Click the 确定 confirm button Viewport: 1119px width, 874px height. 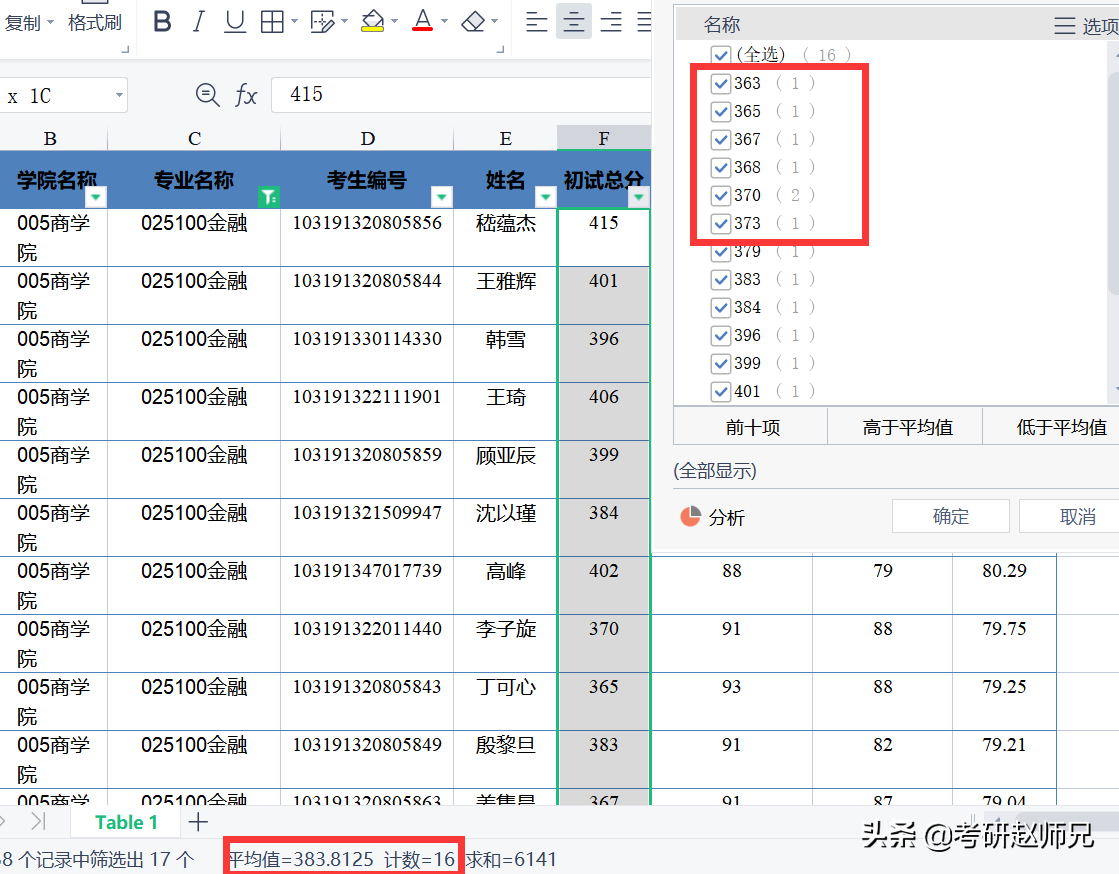949,516
